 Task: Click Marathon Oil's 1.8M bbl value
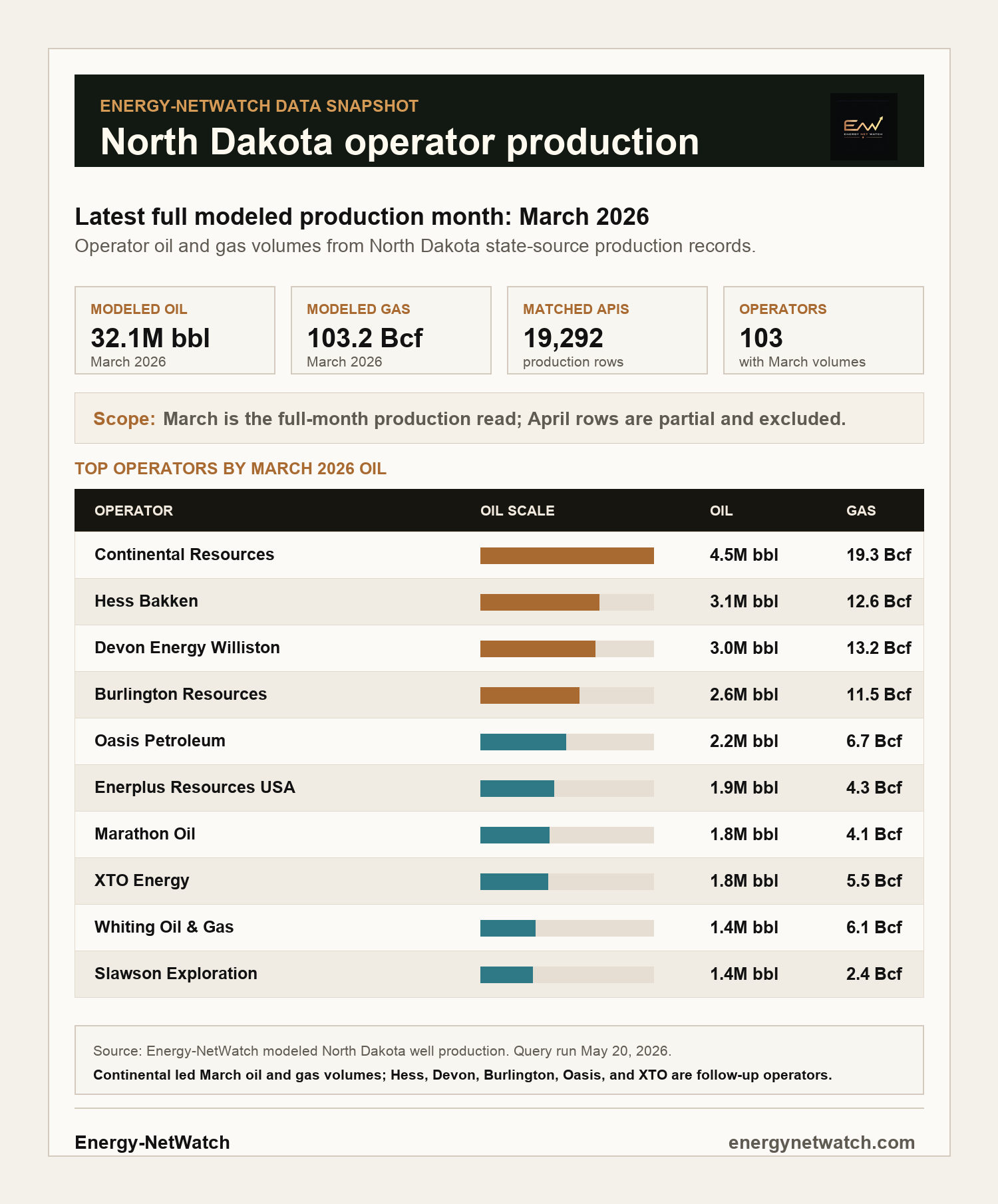(744, 834)
